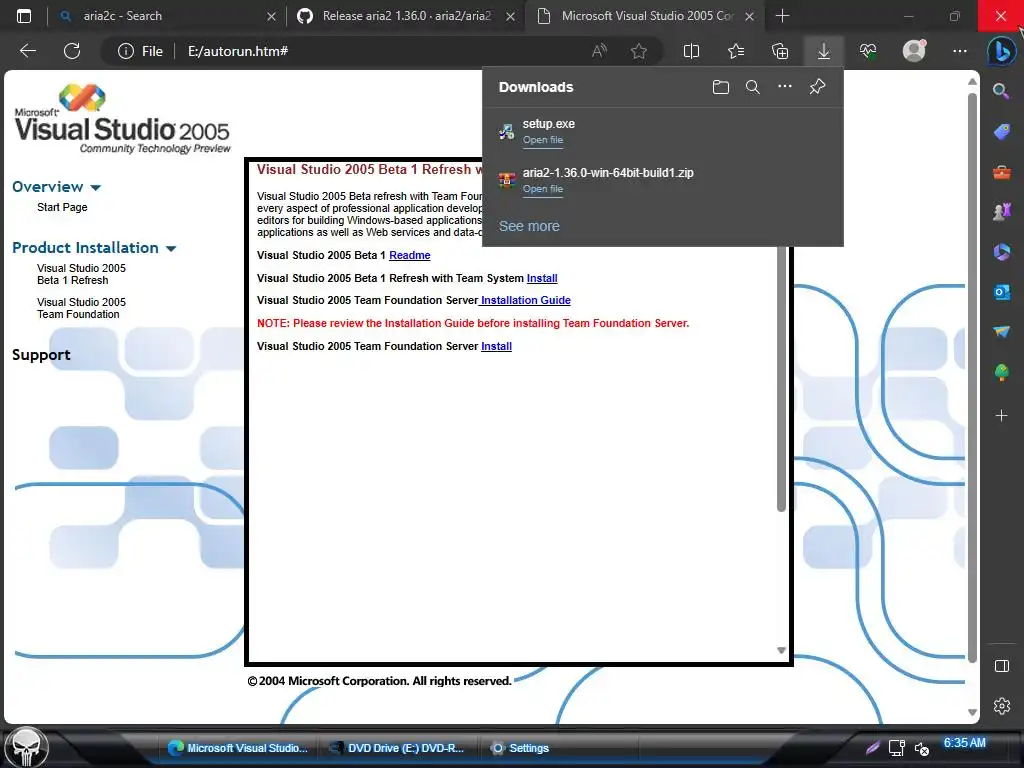Click Install for Team Foundation Server

pos(496,346)
